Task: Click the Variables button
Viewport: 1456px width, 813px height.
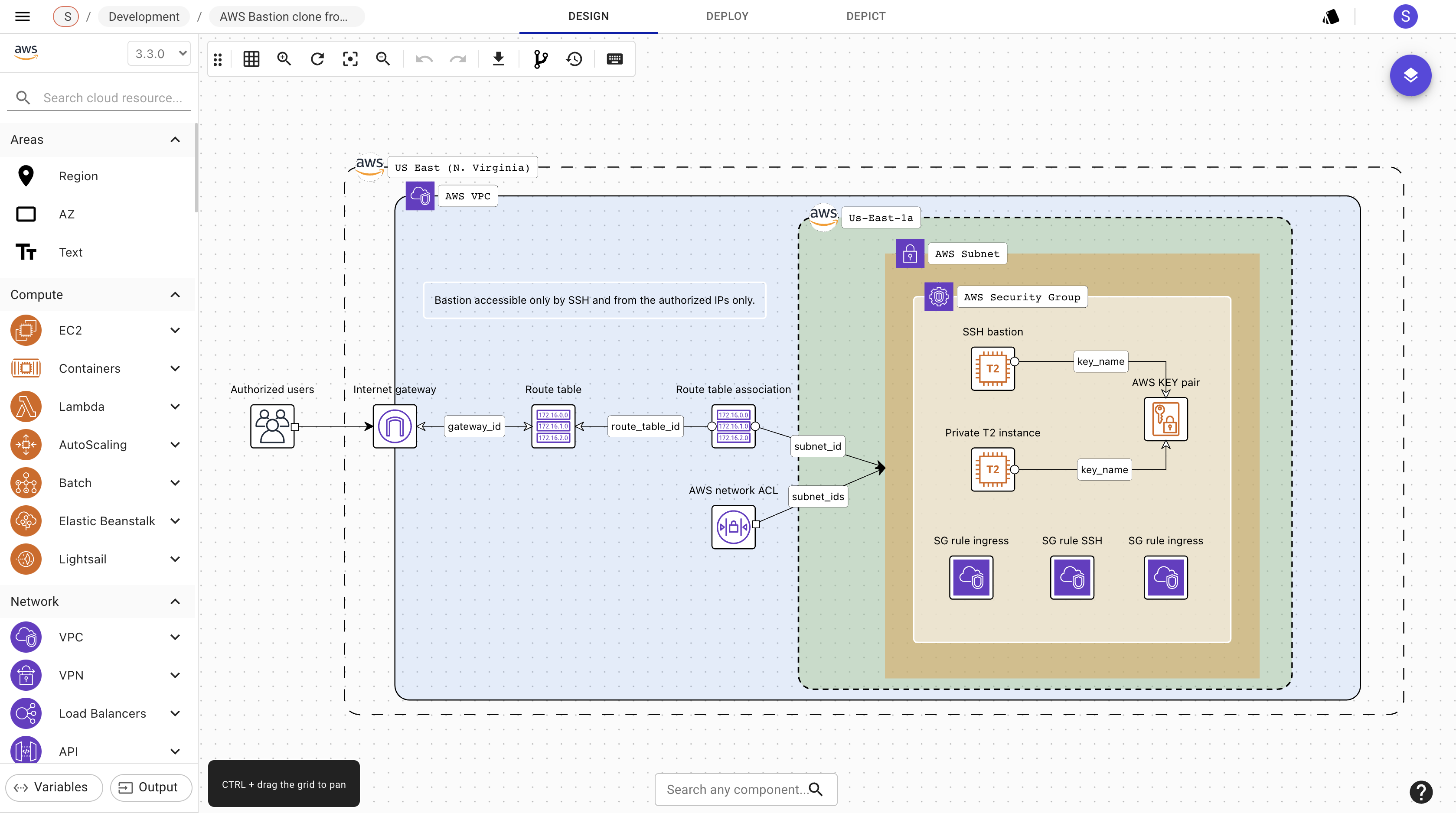Action: click(x=54, y=787)
